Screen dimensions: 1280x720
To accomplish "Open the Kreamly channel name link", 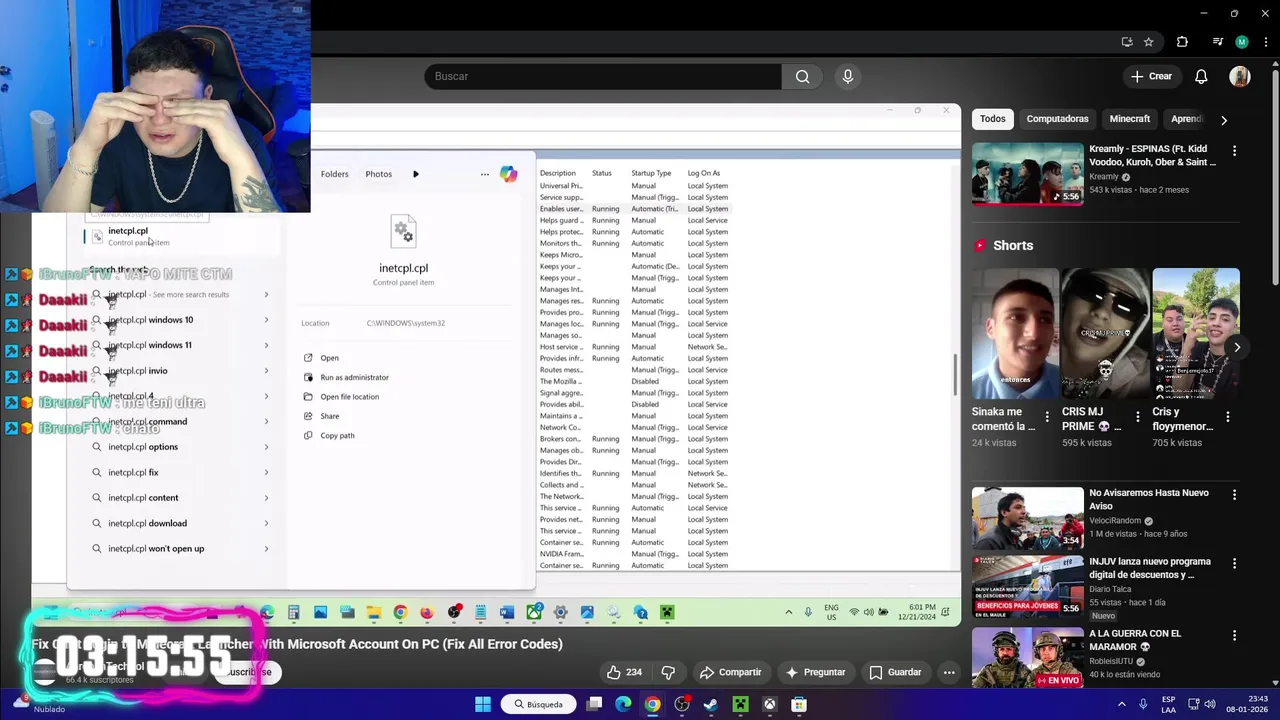I will 1104,177.
